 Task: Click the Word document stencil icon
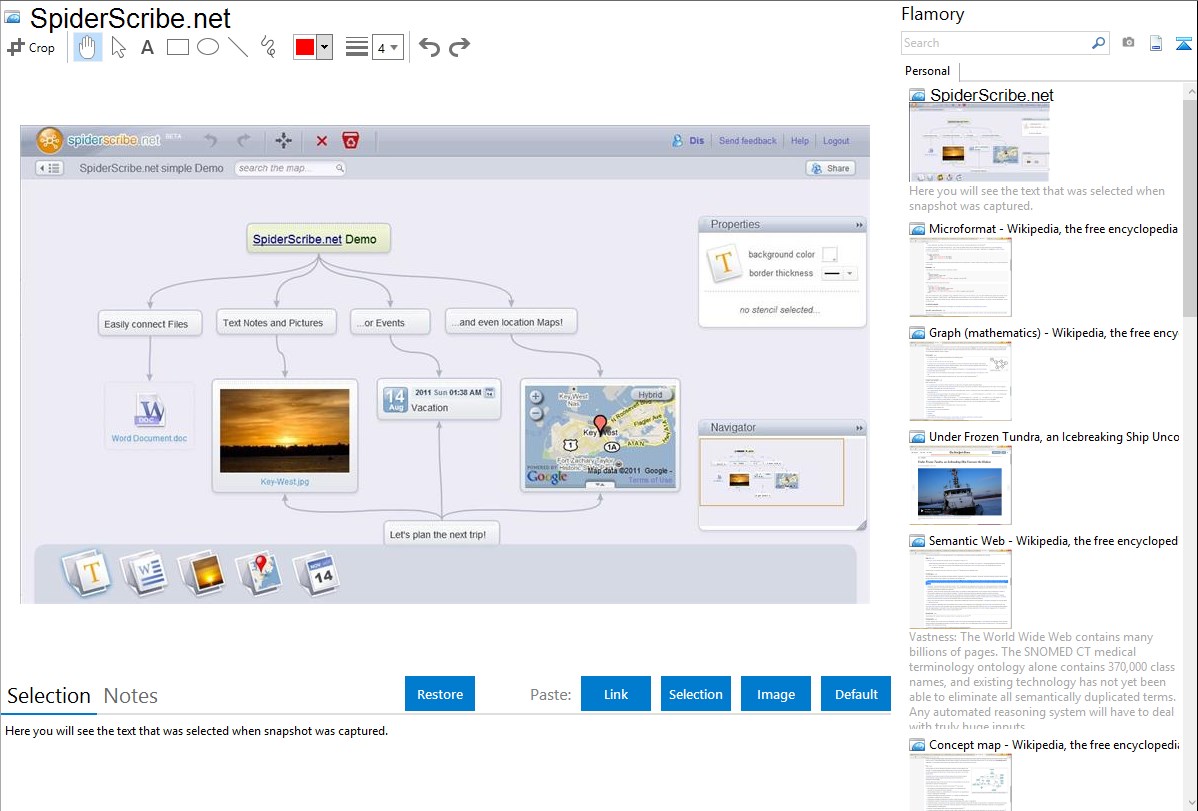[x=144, y=573]
